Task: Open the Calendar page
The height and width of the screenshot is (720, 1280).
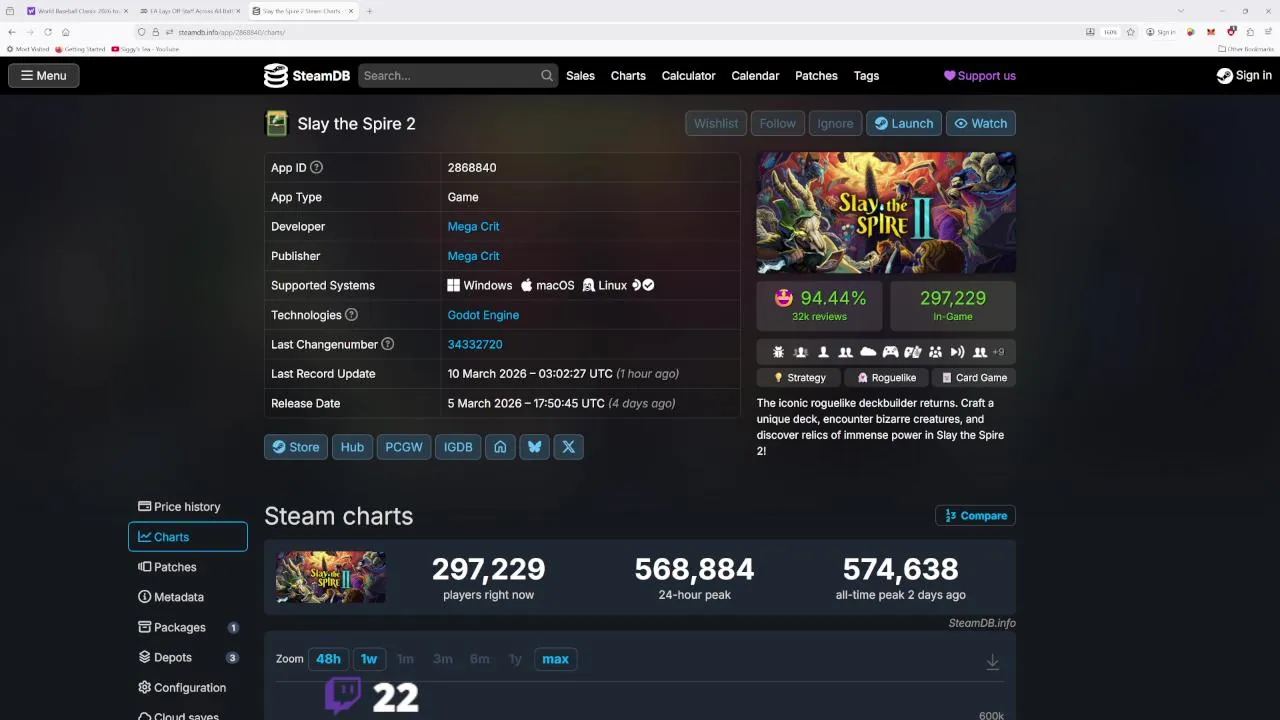Action: click(755, 76)
